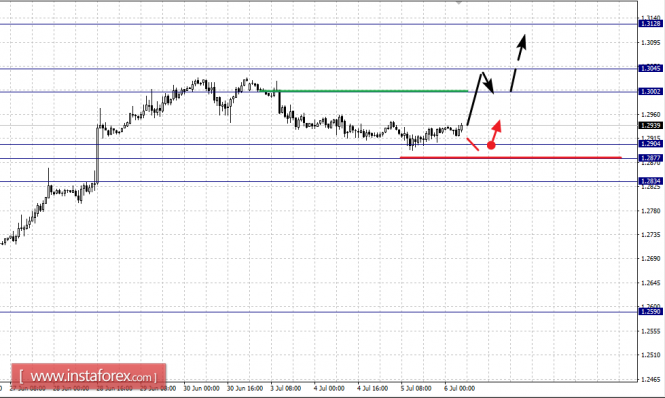Click the 1.2904 price level label
This screenshot has width=665, height=398.
click(651, 144)
